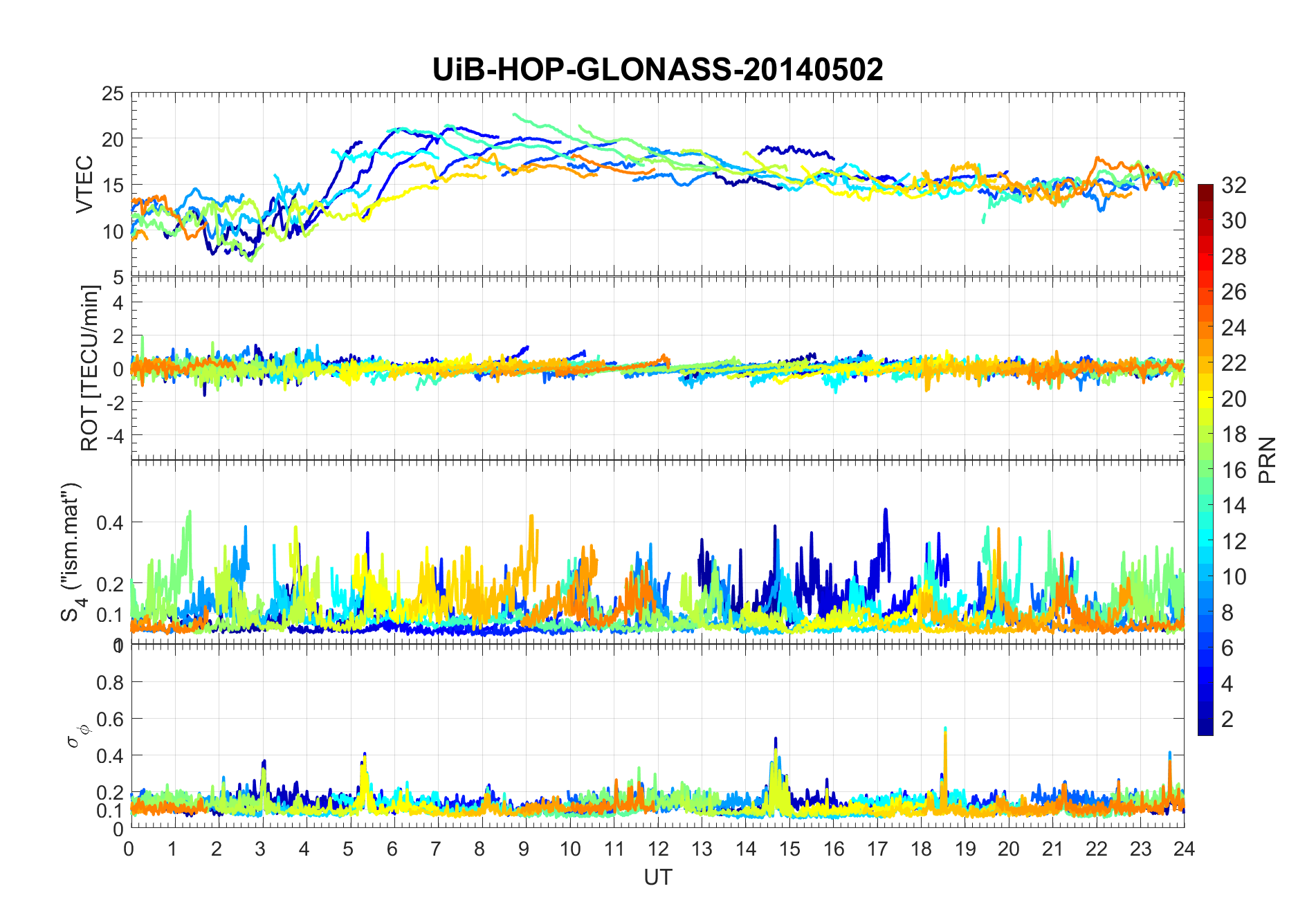The height and width of the screenshot is (920, 1316).
Task: Click colorbar tick label 2
Action: [1227, 719]
